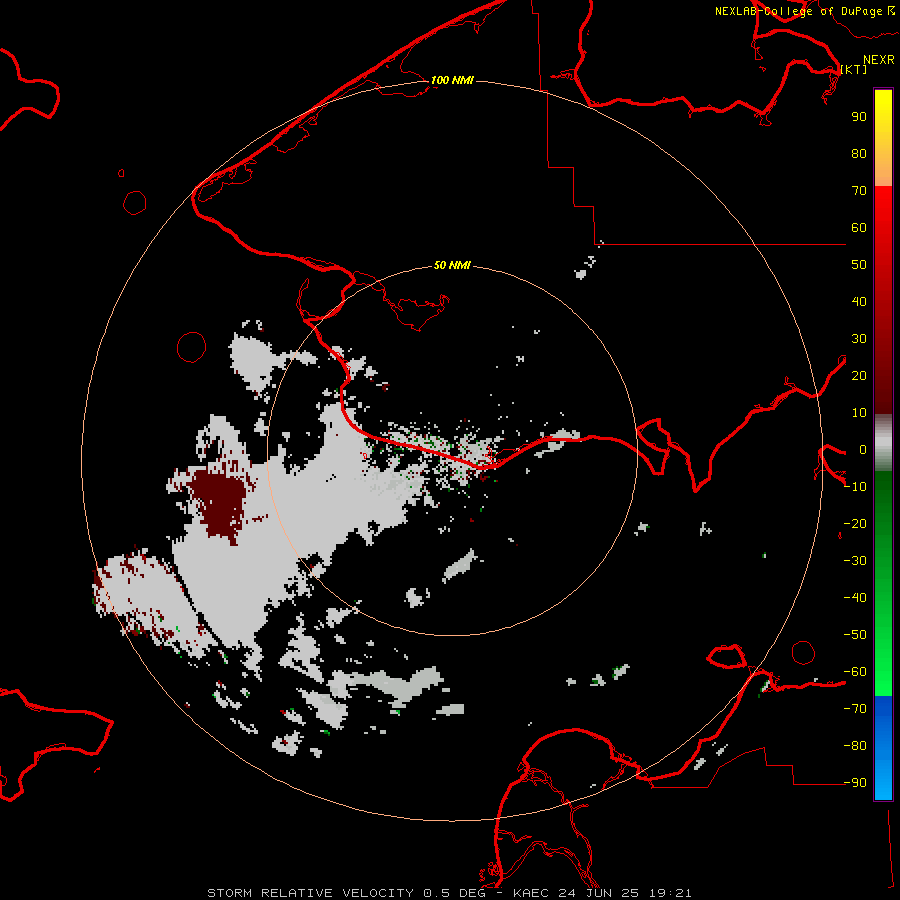Click the -90 value on the velocity scale
Image resolution: width=900 pixels, height=900 pixels.
(855, 783)
